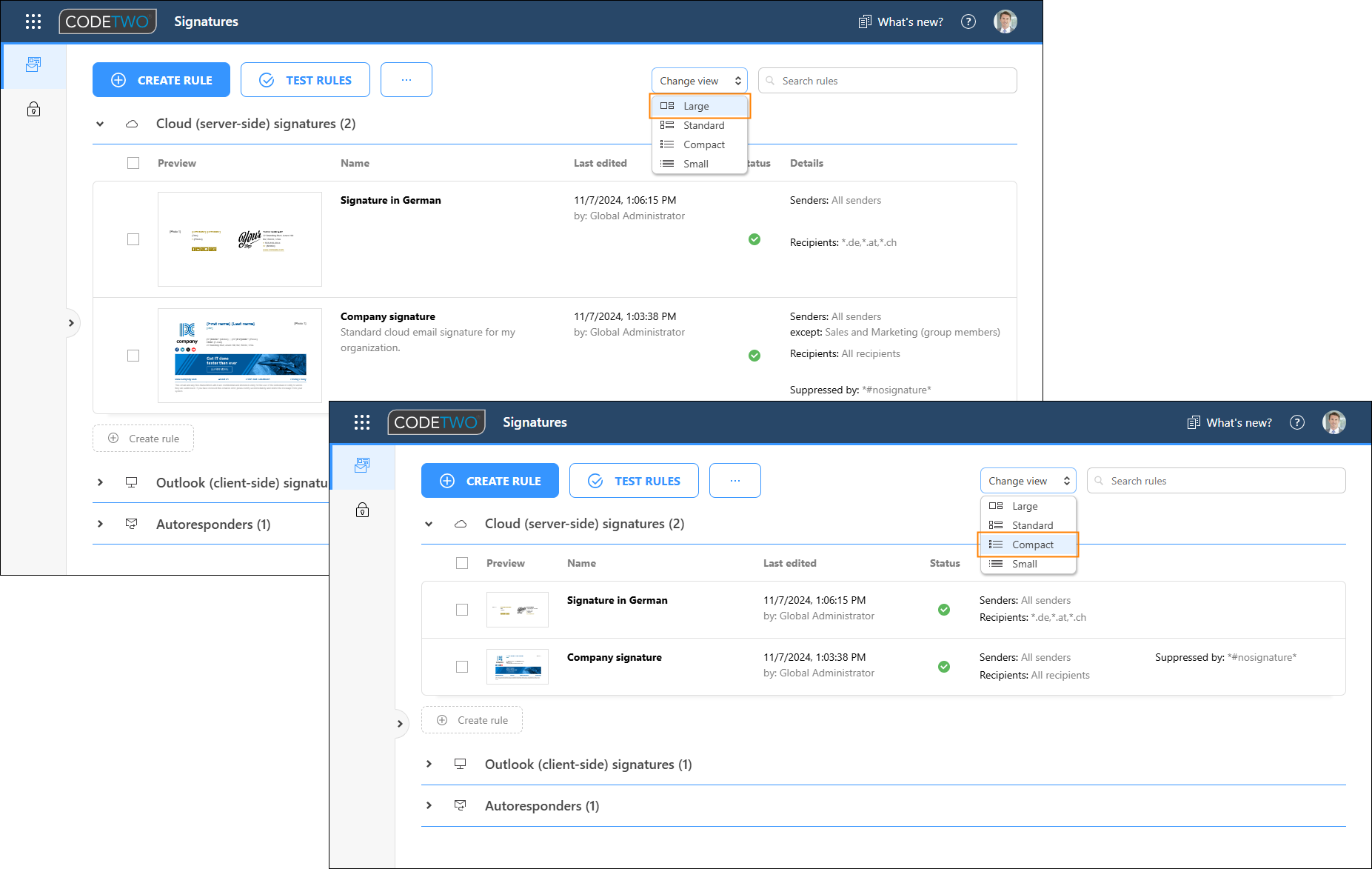This screenshot has height=869, width=1372.
Task: Open help icon in front window header
Action: coord(1297,422)
